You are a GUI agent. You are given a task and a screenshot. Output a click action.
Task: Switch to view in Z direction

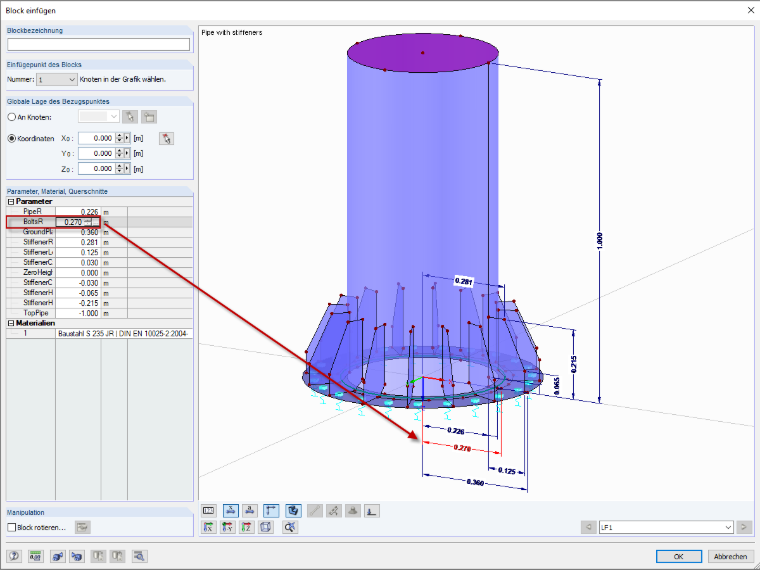(247, 527)
